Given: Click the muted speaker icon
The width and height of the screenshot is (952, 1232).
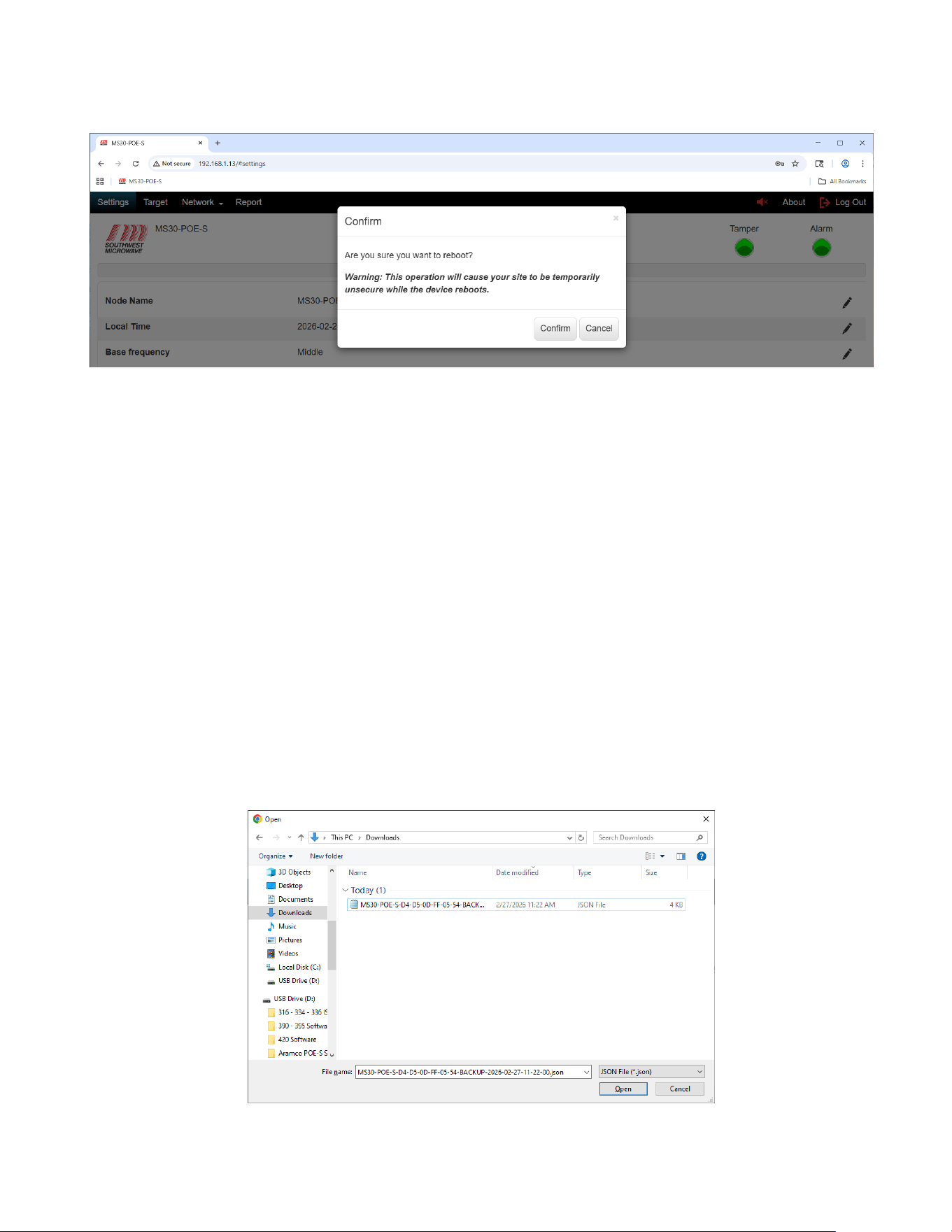Looking at the screenshot, I should (x=762, y=202).
